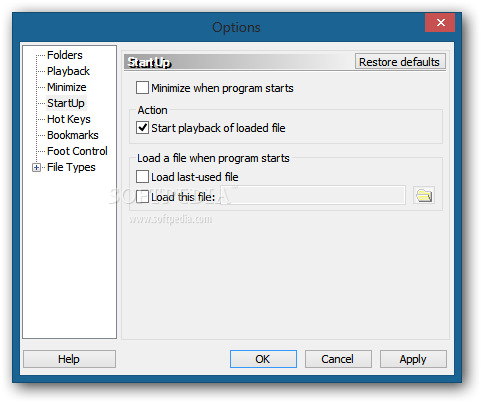The height and width of the screenshot is (403, 482).
Task: Cancel the Options dialog
Action: tap(338, 359)
